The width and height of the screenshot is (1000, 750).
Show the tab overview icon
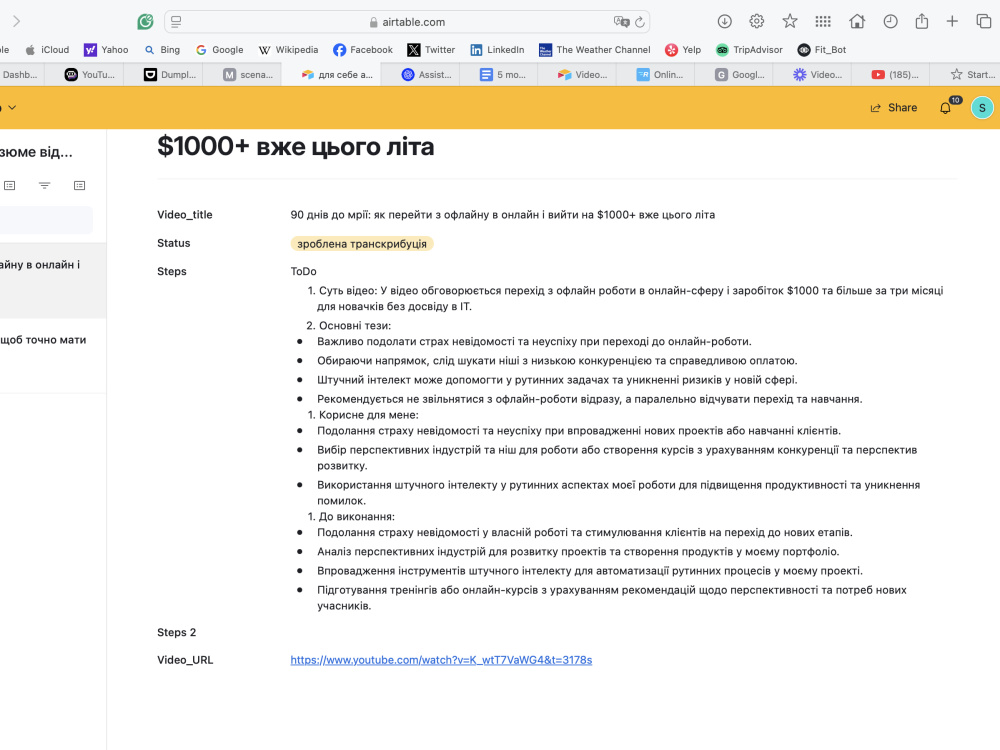coord(983,21)
